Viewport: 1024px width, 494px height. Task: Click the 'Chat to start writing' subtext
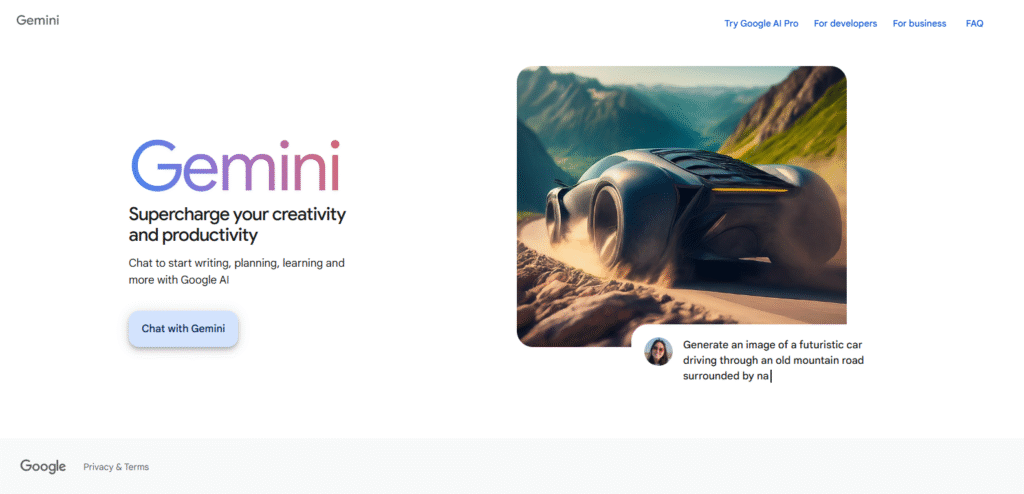[x=236, y=272]
